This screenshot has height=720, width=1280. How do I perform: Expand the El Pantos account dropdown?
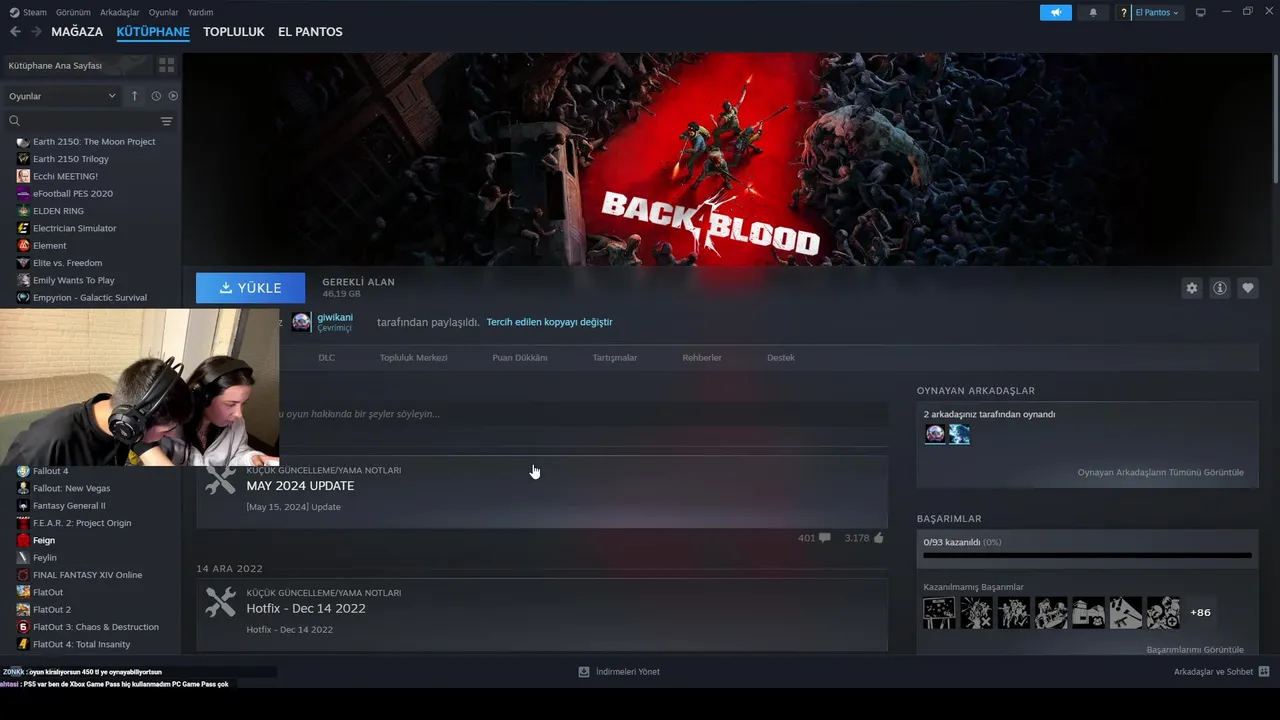pos(1157,12)
